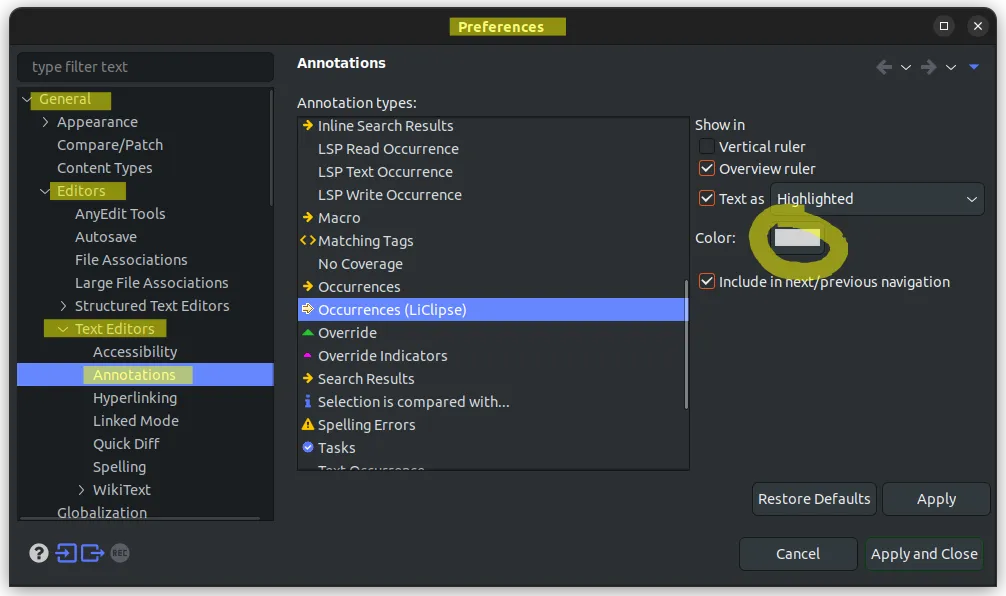Viewport: 1006px width, 596px height.
Task: Click the forward navigation arrow
Action: point(928,67)
